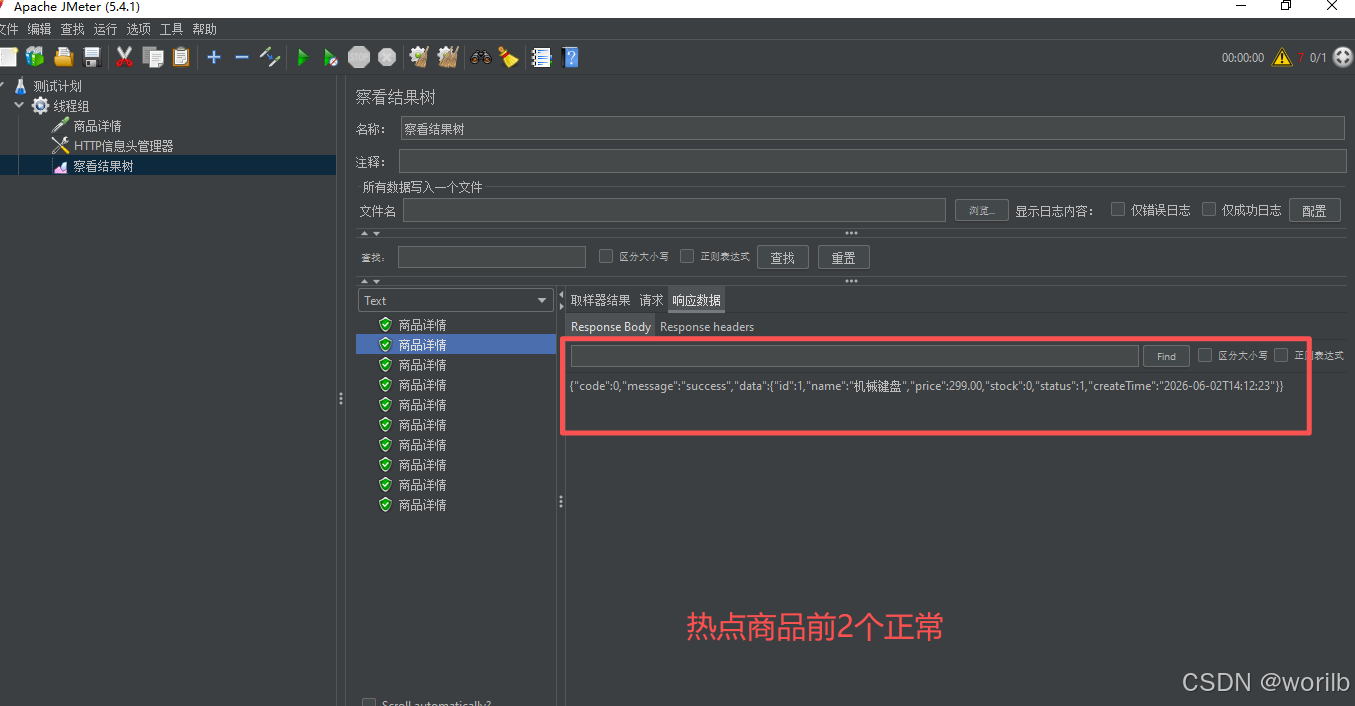The image size is (1355, 706).
Task: Select the 响应数据 tab
Action: pos(696,300)
